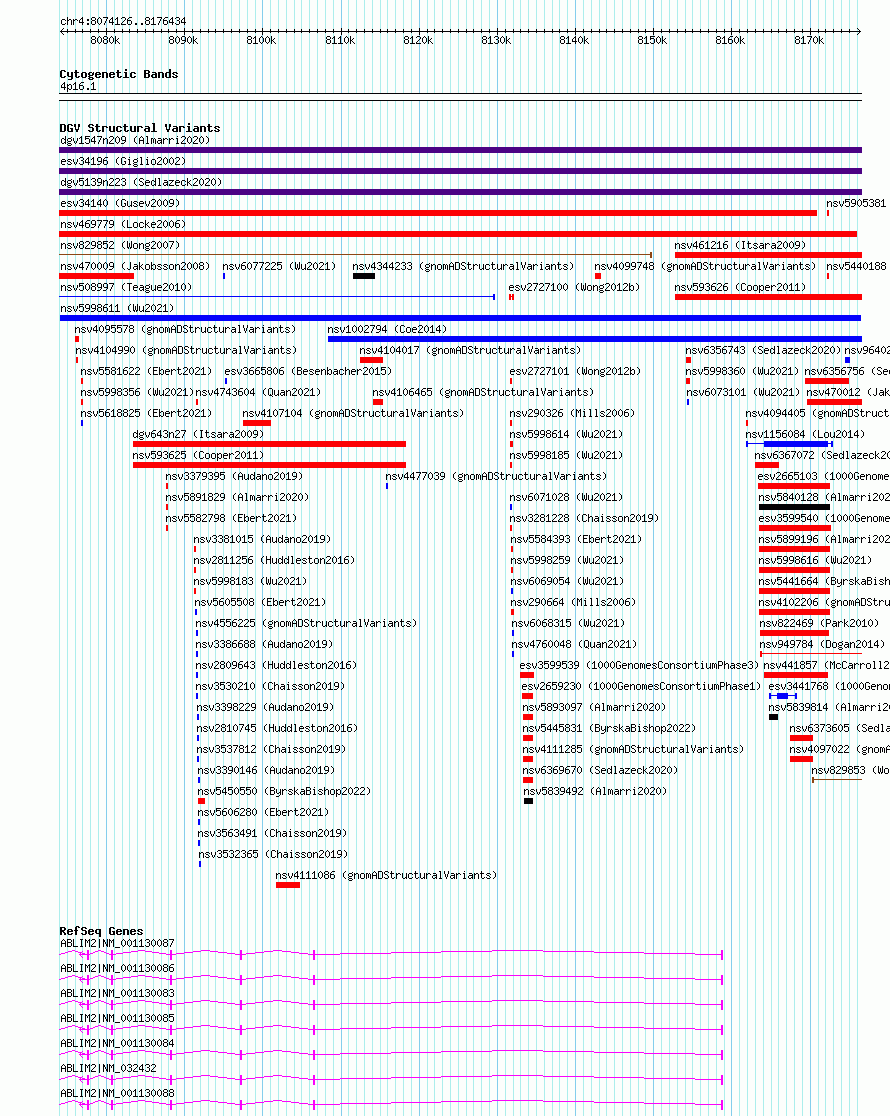
Task: Click the dgv643n27 (Itsara2009) label
Action: click(x=198, y=434)
